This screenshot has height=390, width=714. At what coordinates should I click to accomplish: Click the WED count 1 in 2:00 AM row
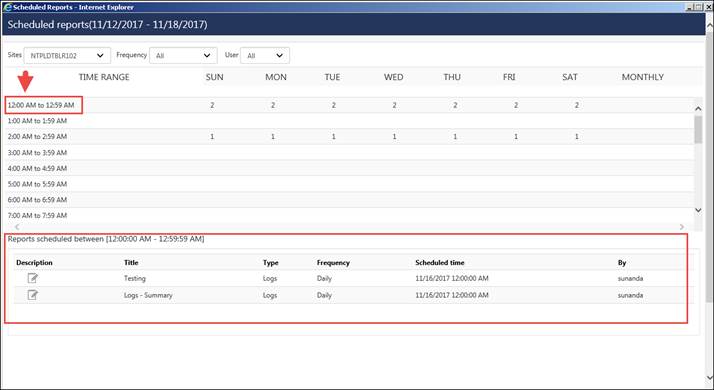click(x=394, y=137)
